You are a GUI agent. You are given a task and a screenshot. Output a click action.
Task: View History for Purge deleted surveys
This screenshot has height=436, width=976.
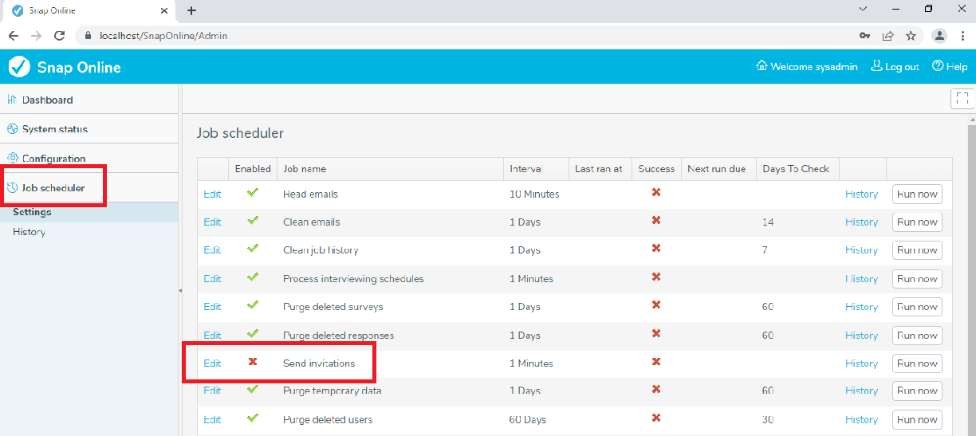point(861,307)
